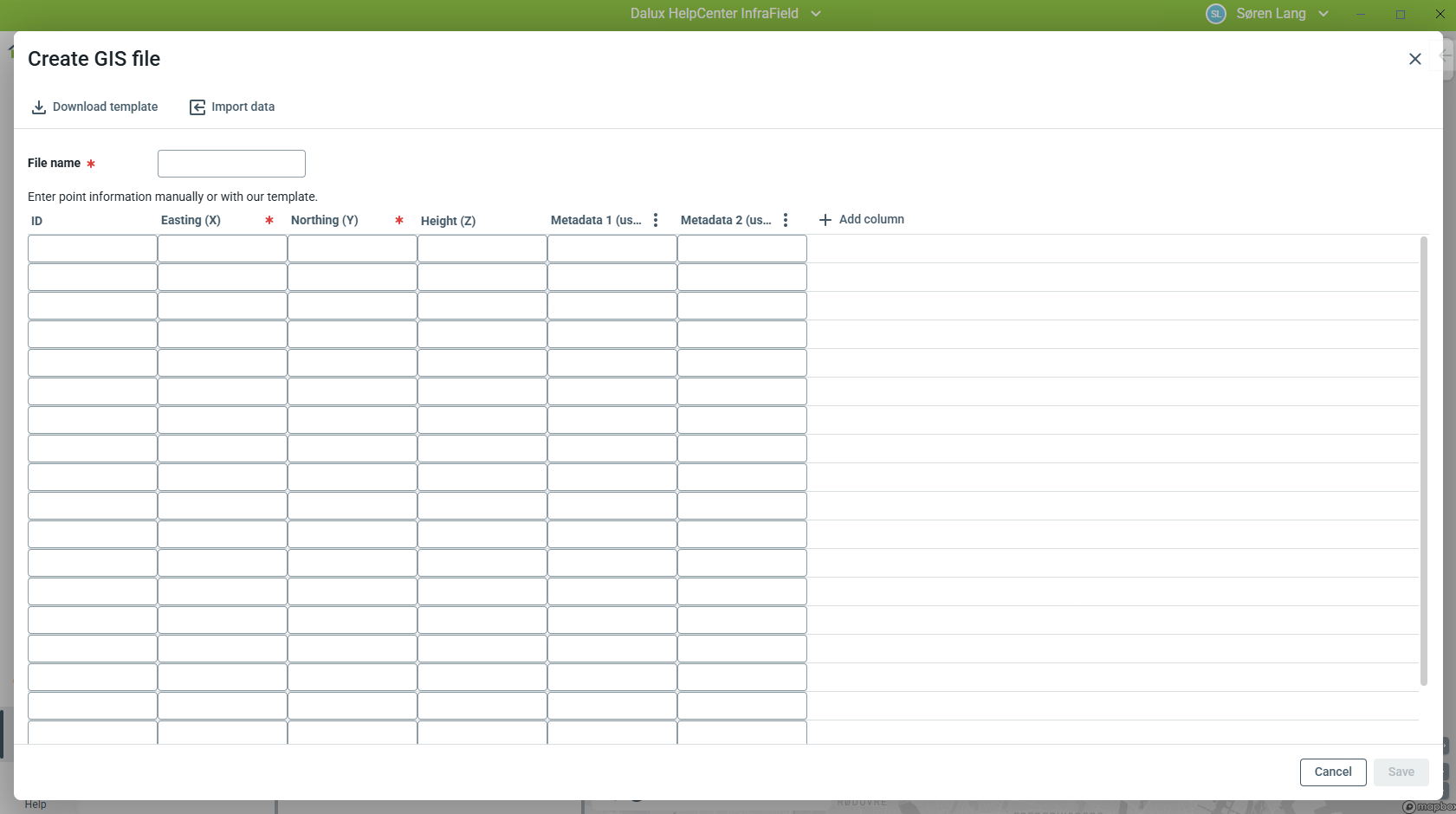1456x814 pixels.
Task: Open the Dalux HelpCenter InfraField project dropdown
Action: pos(815,14)
